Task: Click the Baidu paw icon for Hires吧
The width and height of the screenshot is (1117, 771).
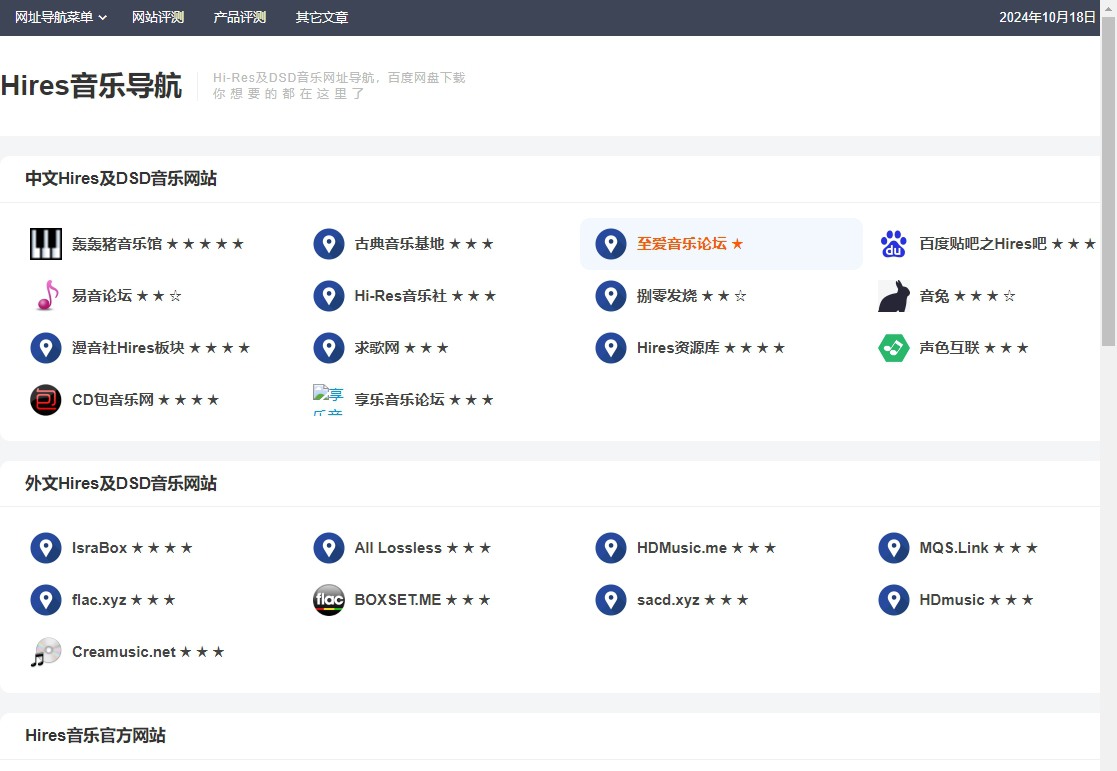Action: (893, 244)
